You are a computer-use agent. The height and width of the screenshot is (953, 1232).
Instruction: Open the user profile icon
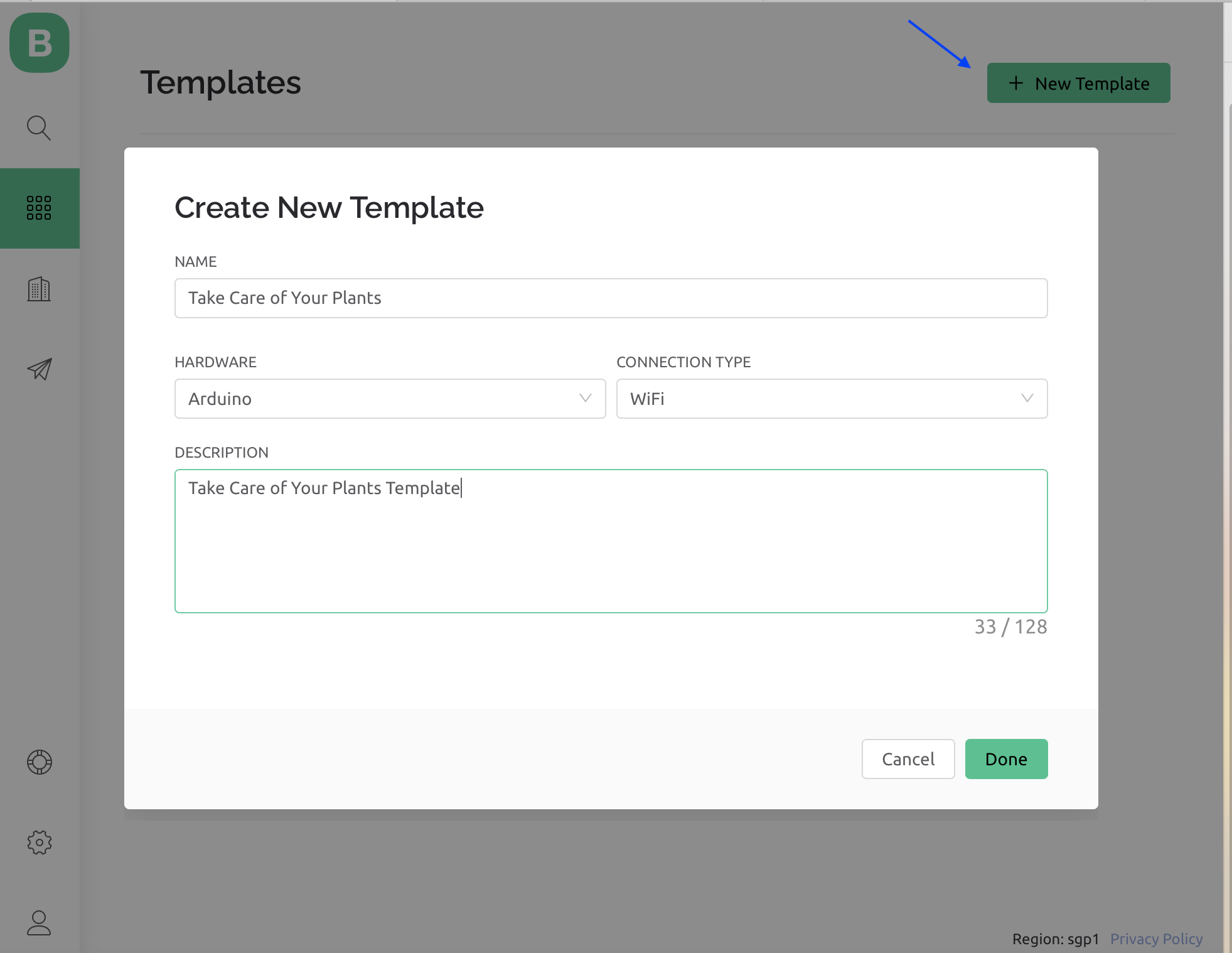[x=39, y=923]
